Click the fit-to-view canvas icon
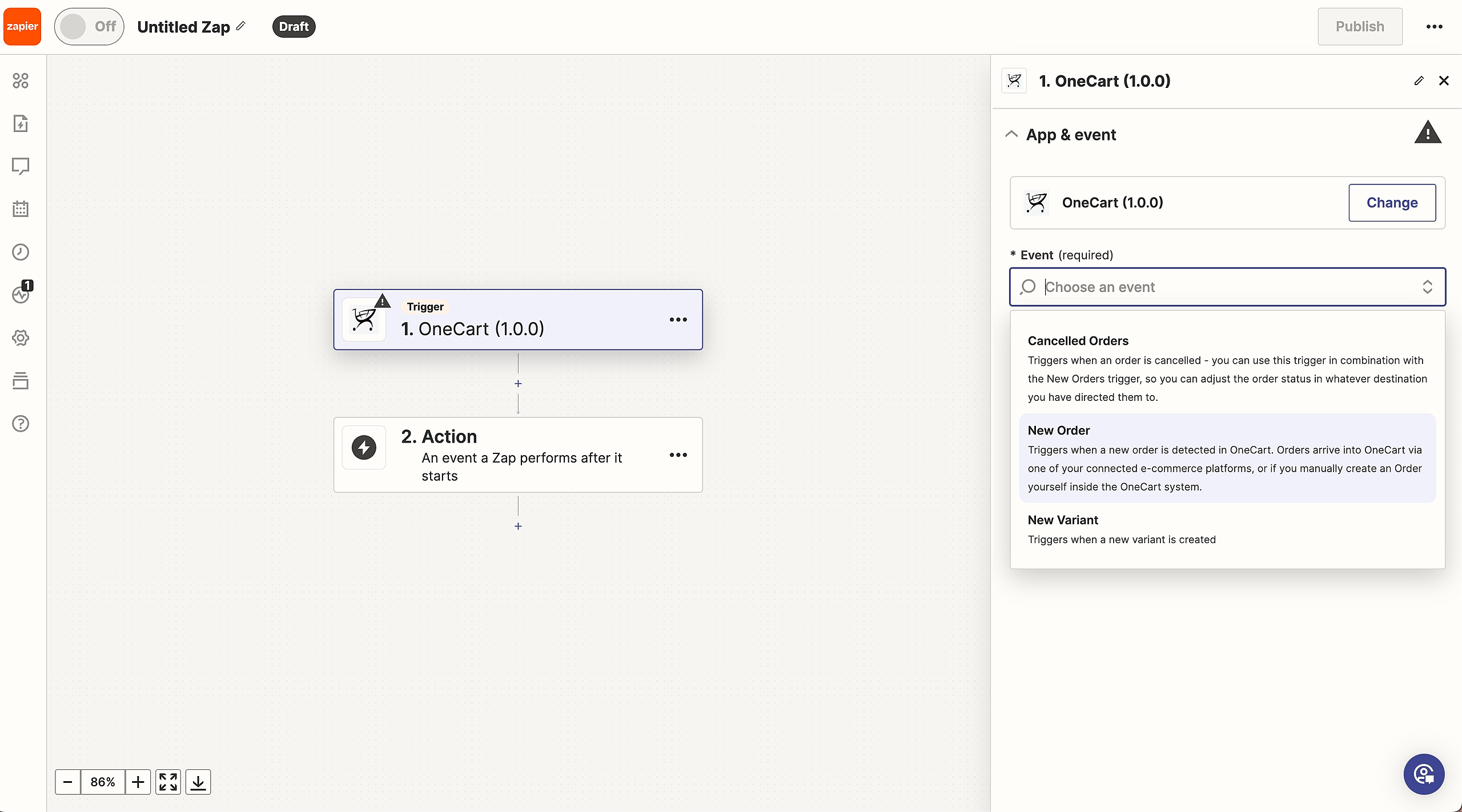1462x812 pixels. pyautogui.click(x=168, y=782)
